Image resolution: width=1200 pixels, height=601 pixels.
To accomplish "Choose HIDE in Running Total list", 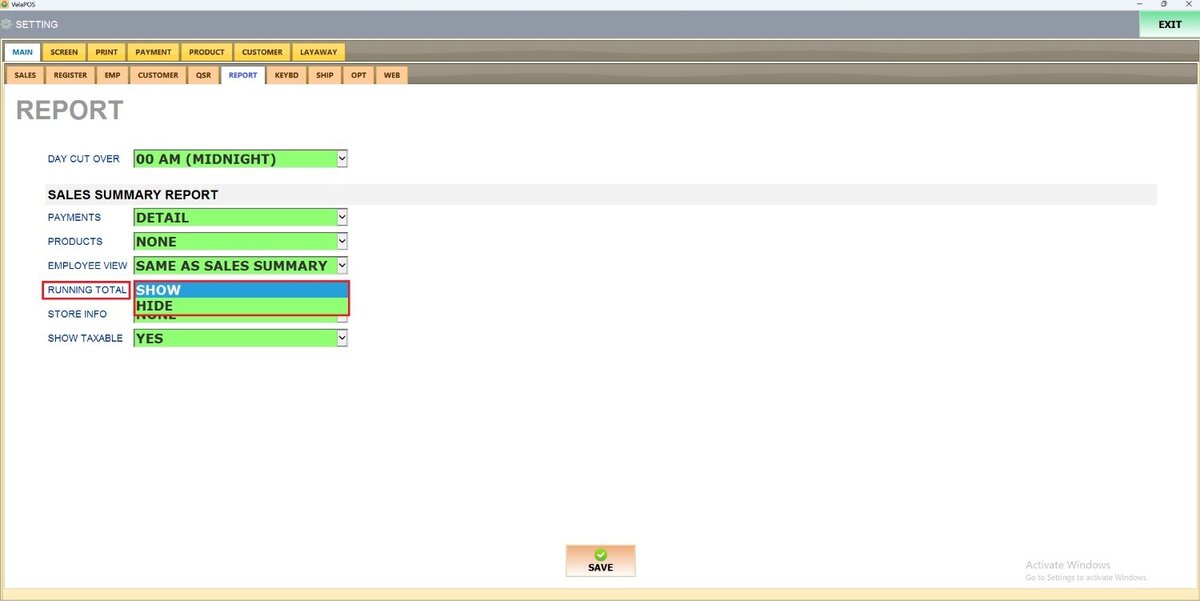I will 241,305.
